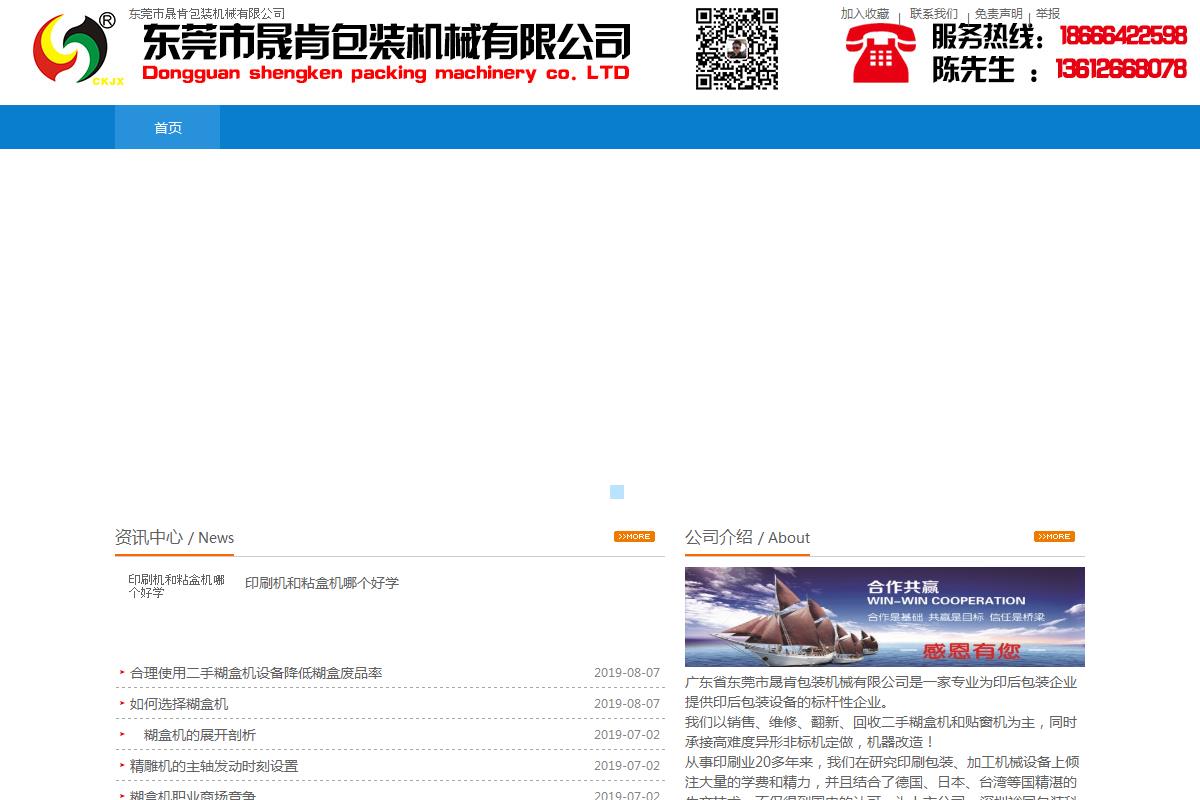Click the 举报 link
This screenshot has height=800, width=1200.
coord(1048,14)
